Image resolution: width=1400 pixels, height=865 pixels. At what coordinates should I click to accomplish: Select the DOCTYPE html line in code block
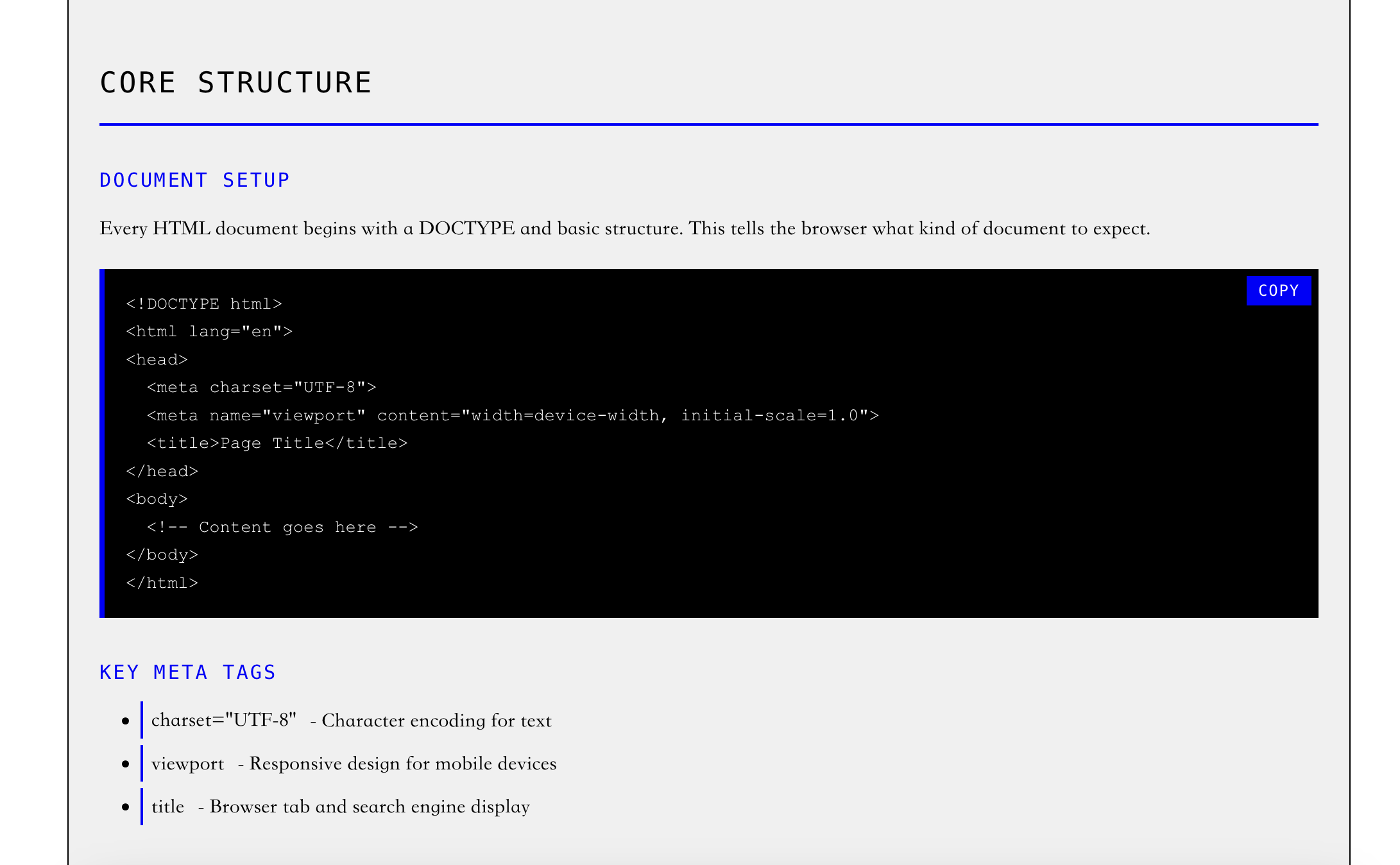click(x=204, y=303)
